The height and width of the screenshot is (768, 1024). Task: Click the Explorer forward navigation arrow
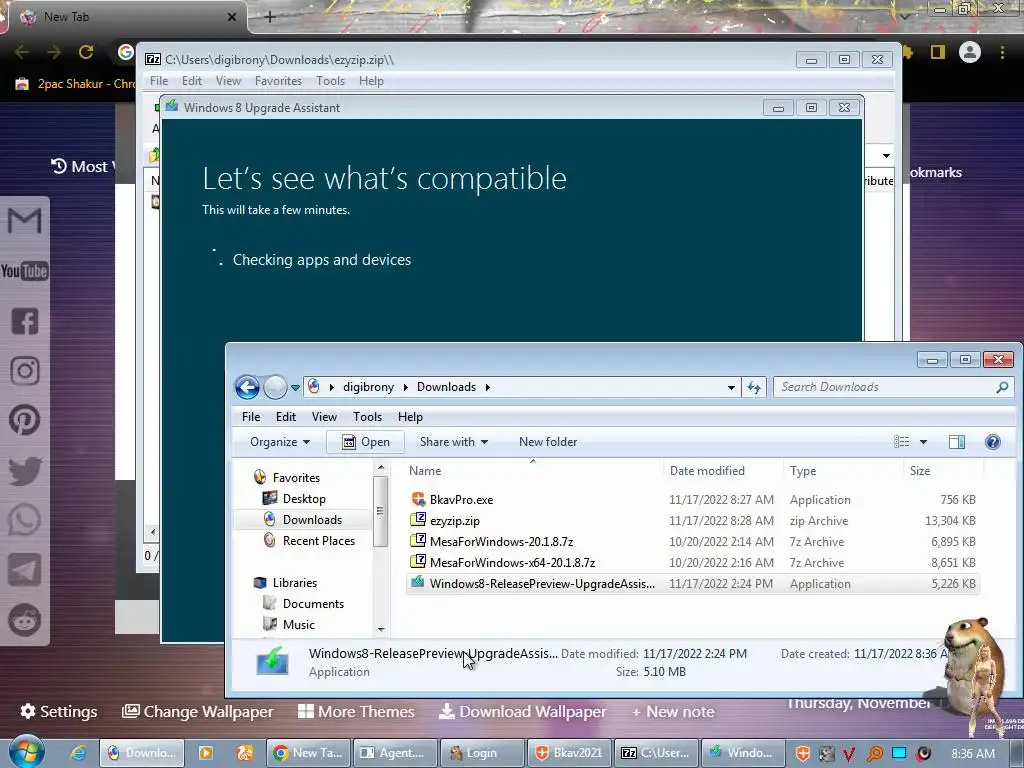275,387
